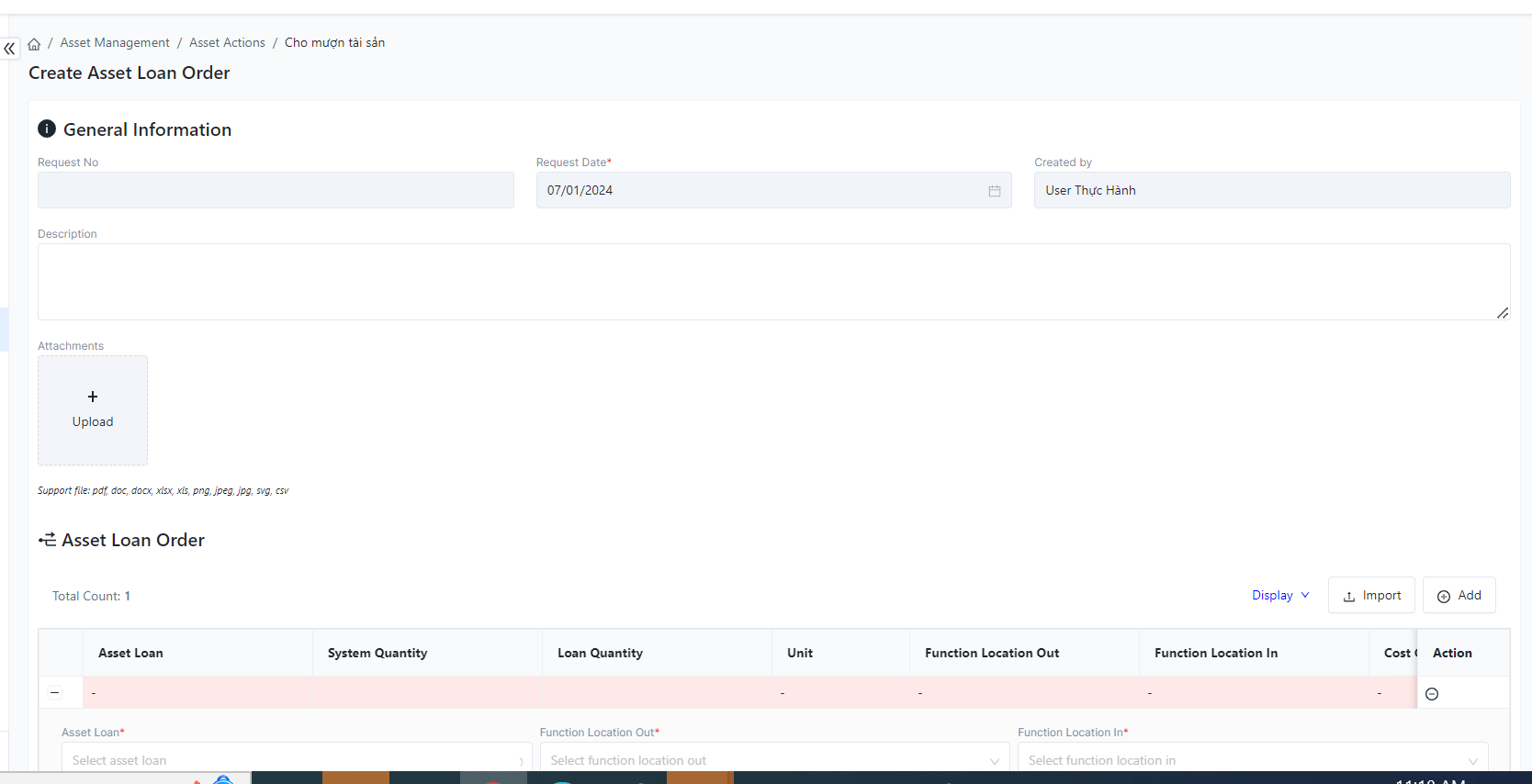This screenshot has height=784, width=1532.
Task: Click the Add button
Action: click(1459, 596)
